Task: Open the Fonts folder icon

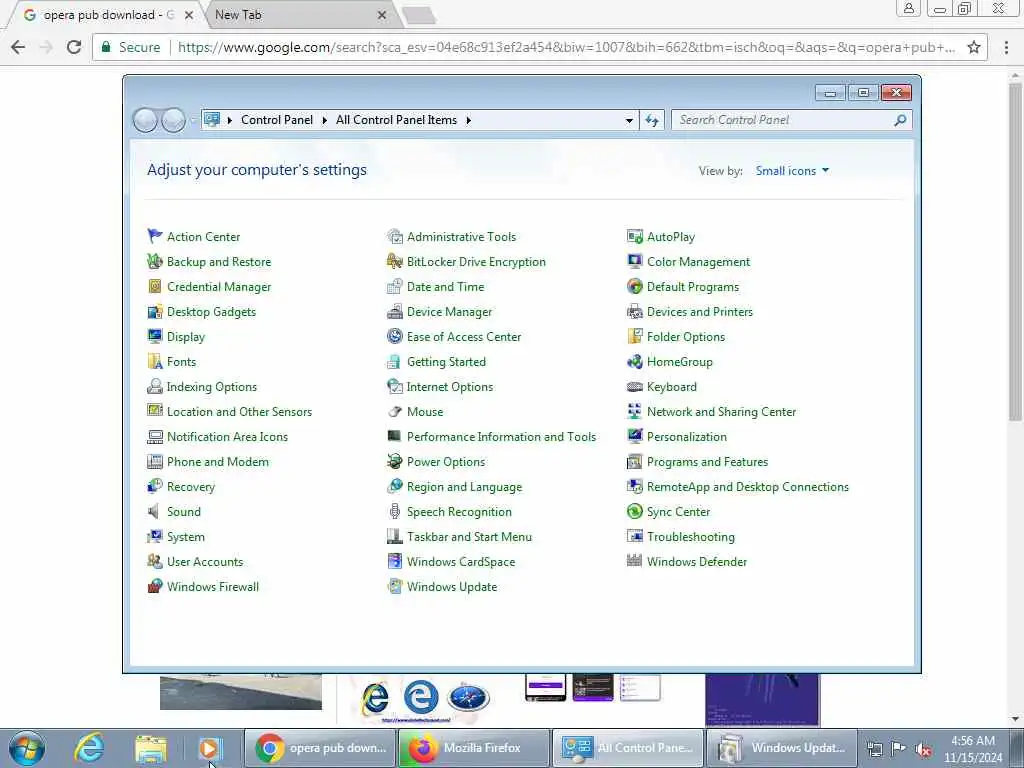Action: pos(155,362)
